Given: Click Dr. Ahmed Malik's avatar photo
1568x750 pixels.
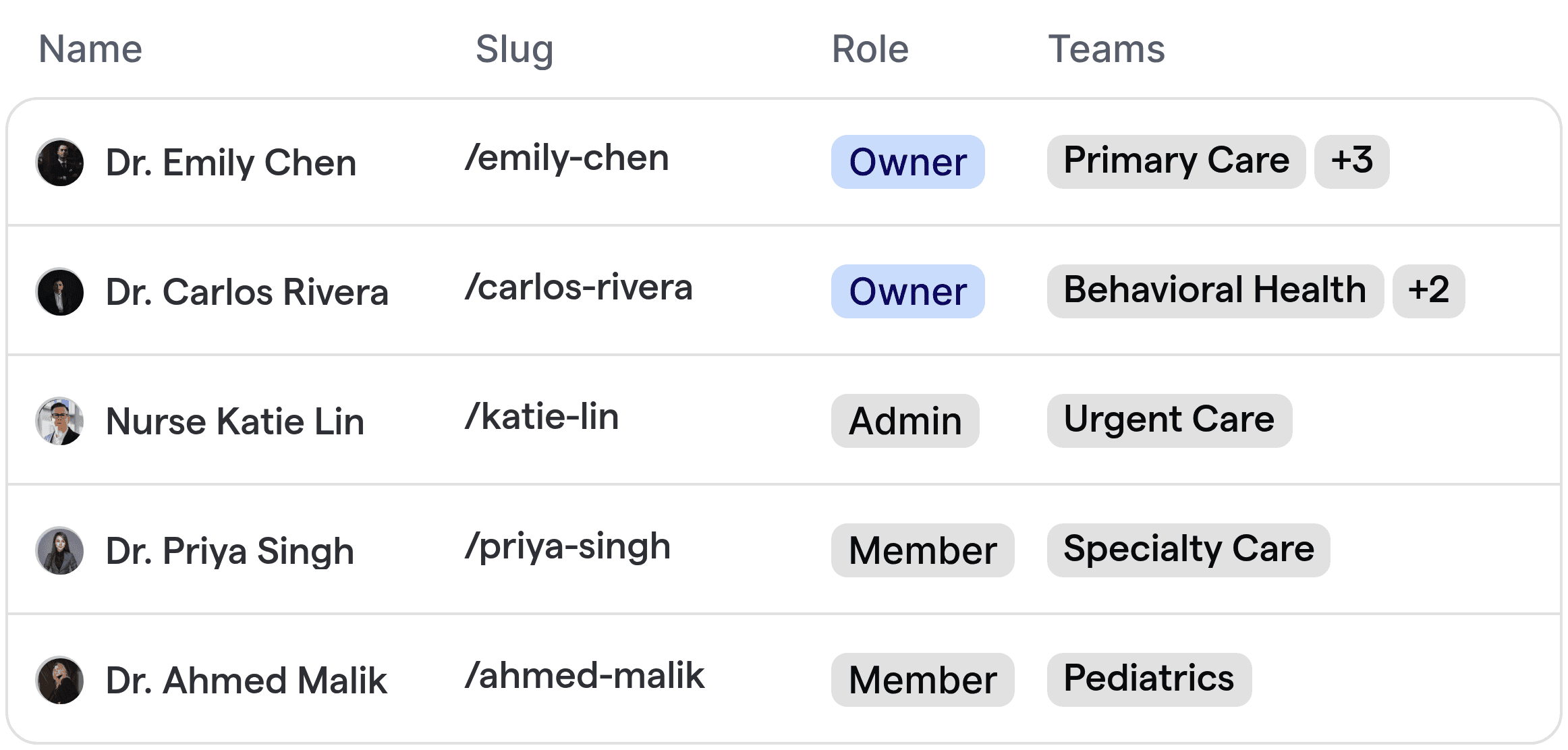Looking at the screenshot, I should tap(60, 681).
